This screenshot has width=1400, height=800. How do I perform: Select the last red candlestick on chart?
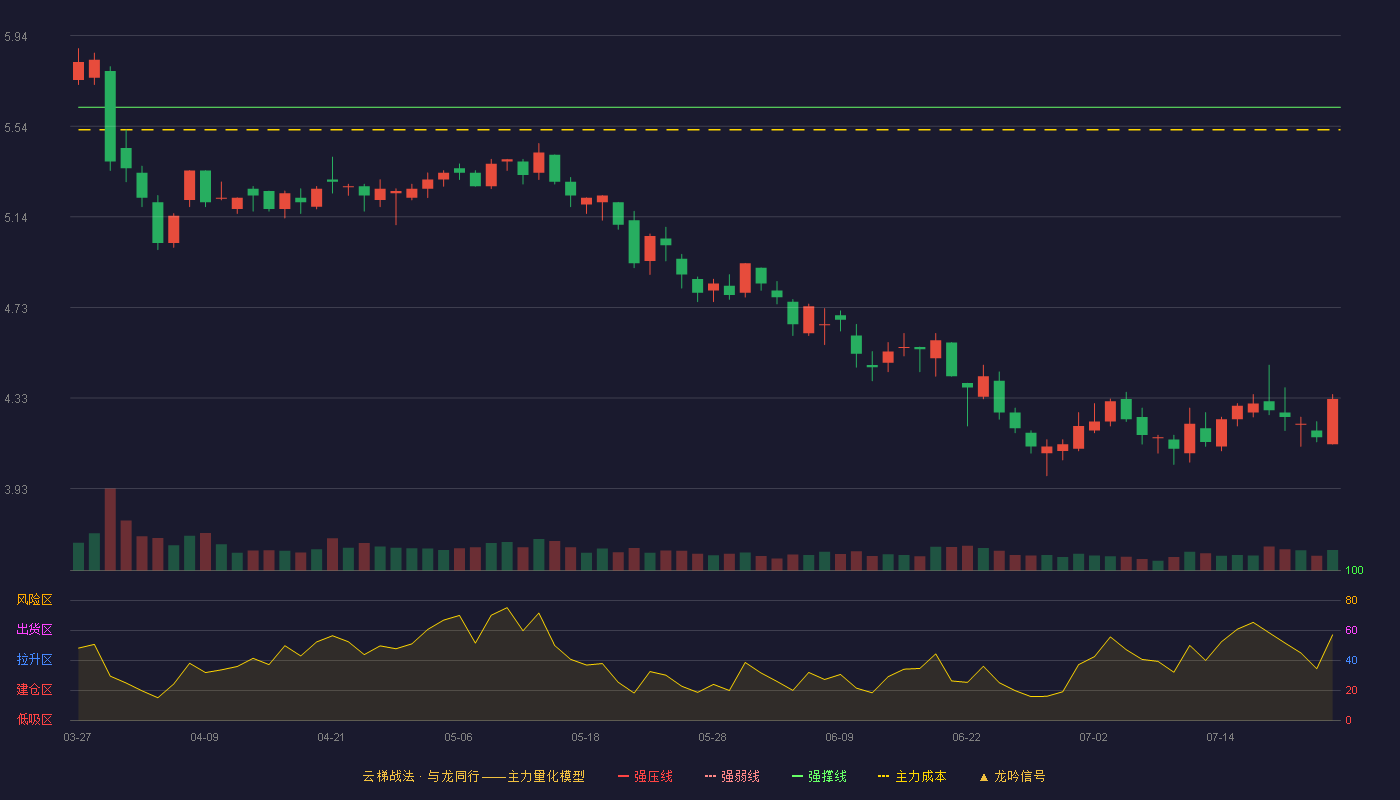point(1332,421)
